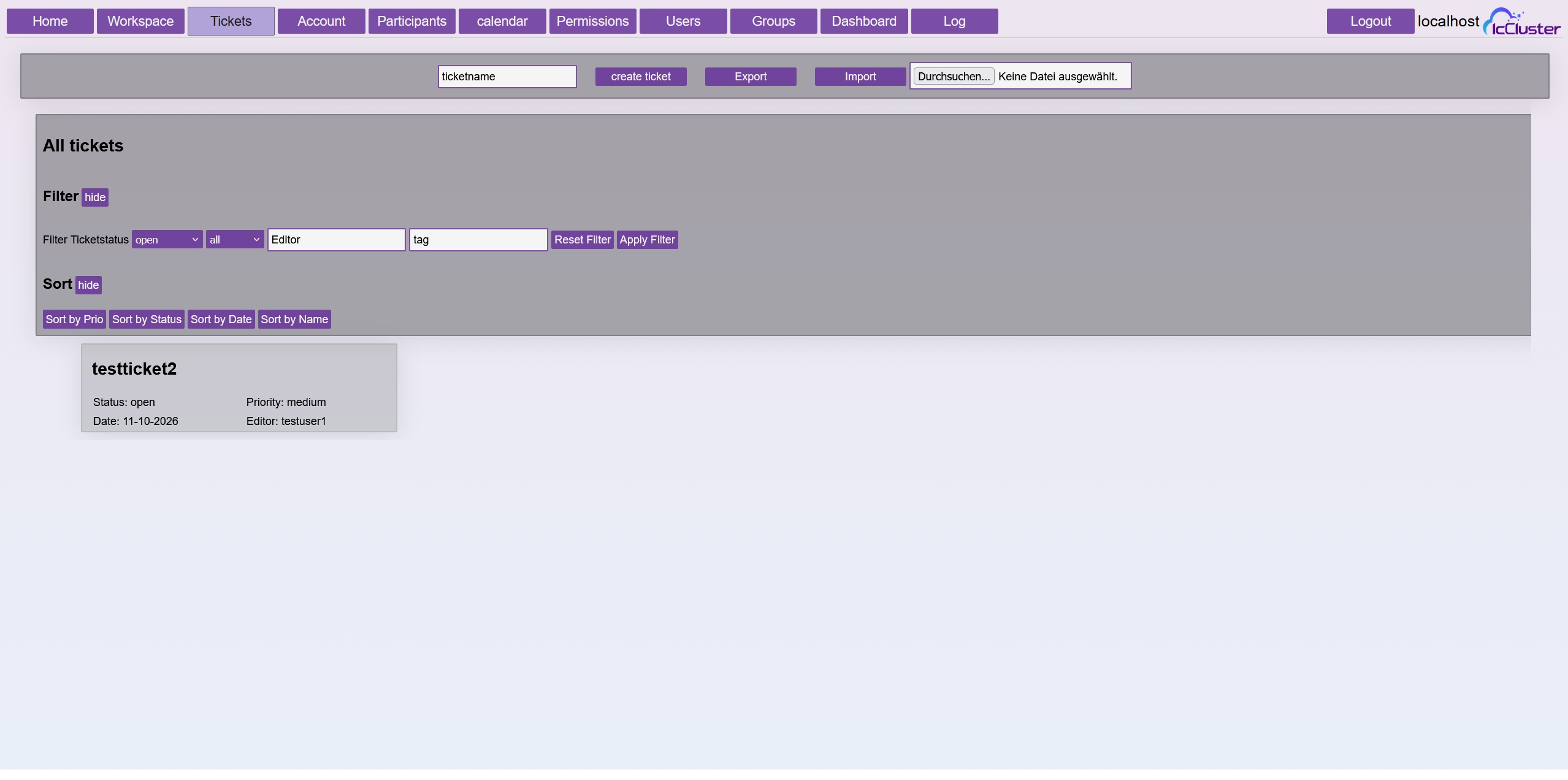The image size is (1568, 780).
Task: Sort tickets by Status
Action: click(x=147, y=319)
